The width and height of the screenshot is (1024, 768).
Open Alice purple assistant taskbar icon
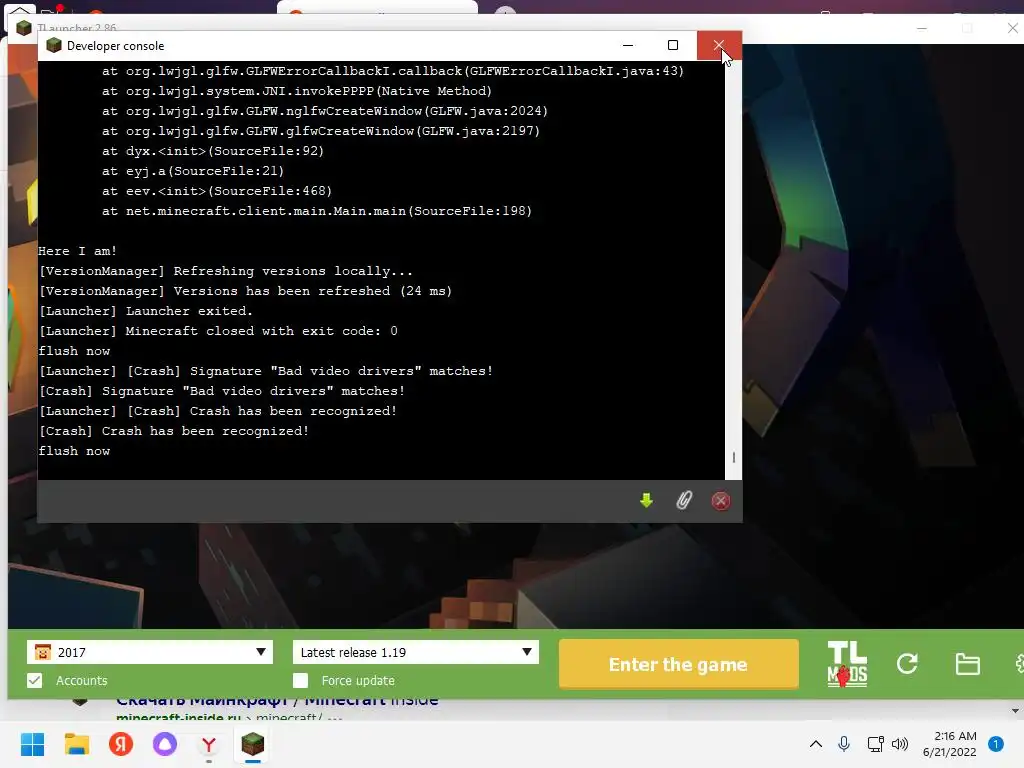pyautogui.click(x=165, y=744)
